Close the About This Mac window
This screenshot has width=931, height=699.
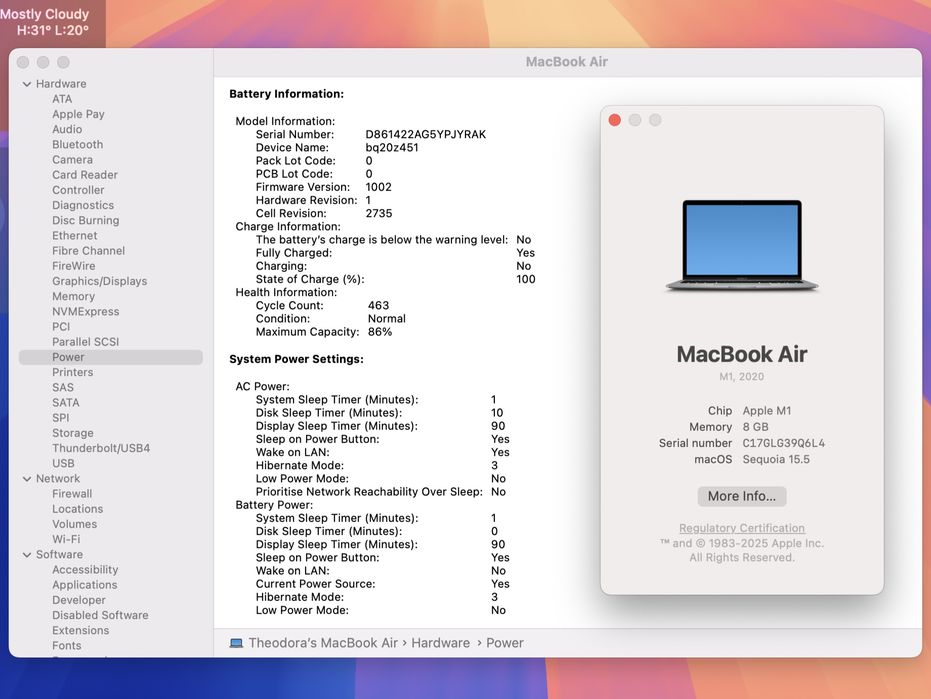[x=615, y=120]
